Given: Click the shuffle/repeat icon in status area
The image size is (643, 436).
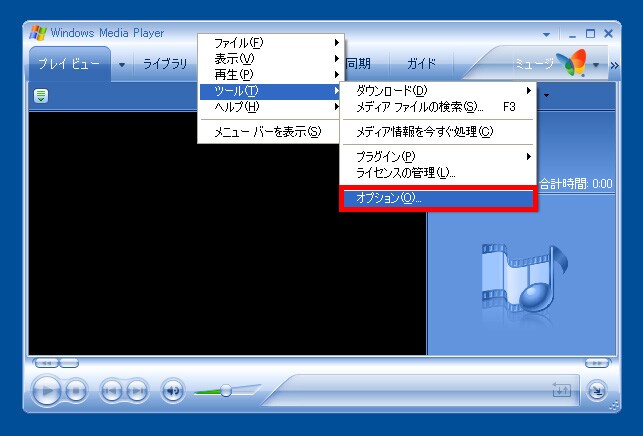Looking at the screenshot, I should point(561,389).
